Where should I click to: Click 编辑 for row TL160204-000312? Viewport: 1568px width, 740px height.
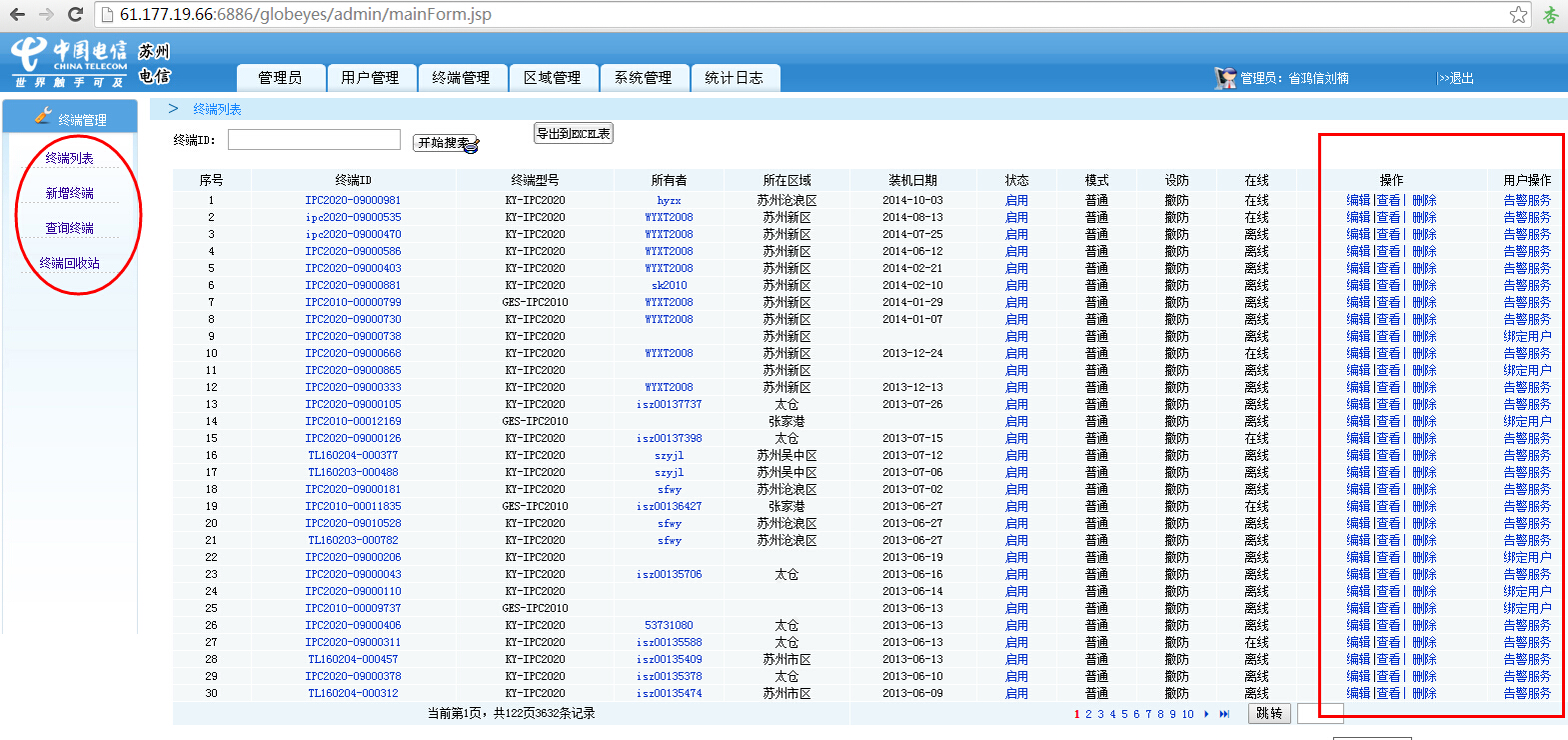point(1358,693)
